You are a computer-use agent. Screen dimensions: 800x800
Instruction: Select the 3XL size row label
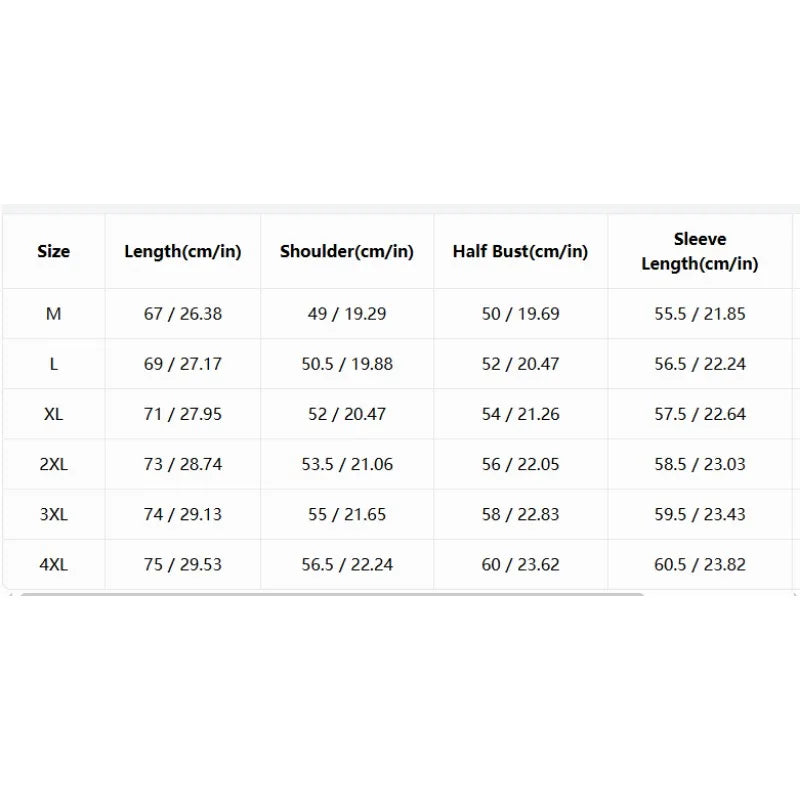[54, 514]
